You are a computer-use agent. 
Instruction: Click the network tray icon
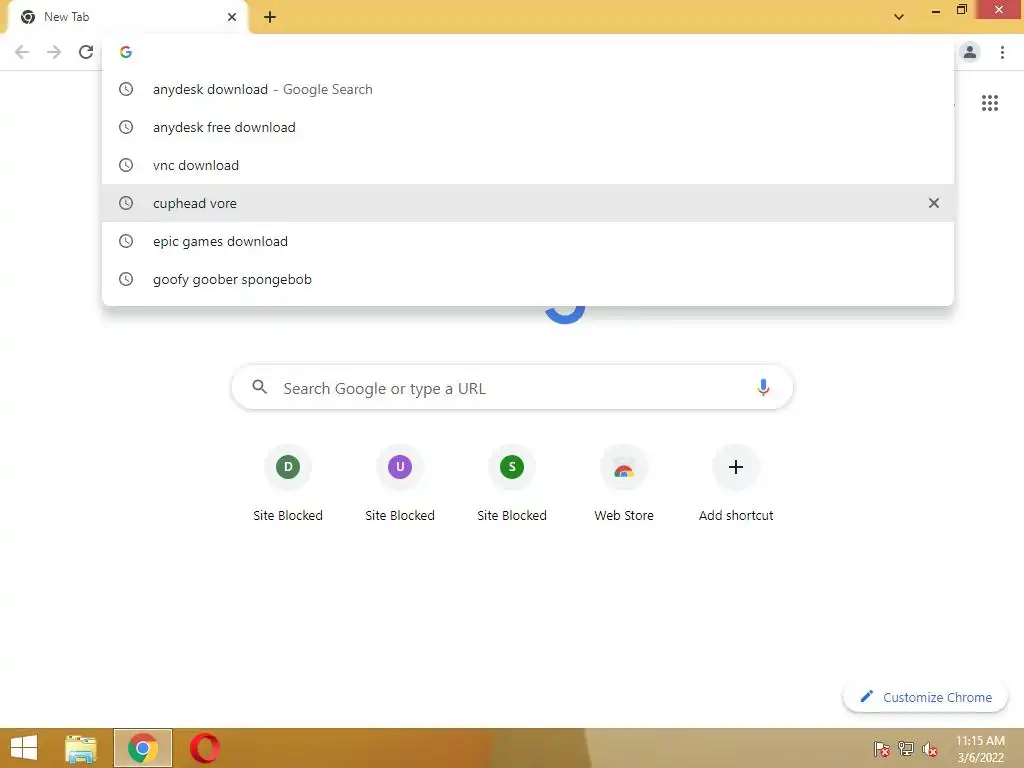pyautogui.click(x=906, y=748)
